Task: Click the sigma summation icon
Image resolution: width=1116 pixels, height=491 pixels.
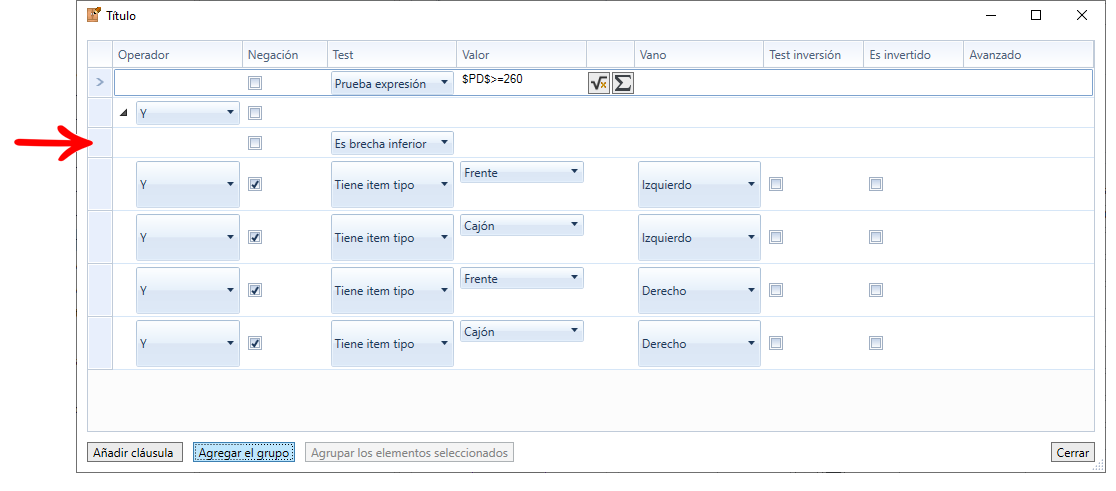Action: [622, 84]
